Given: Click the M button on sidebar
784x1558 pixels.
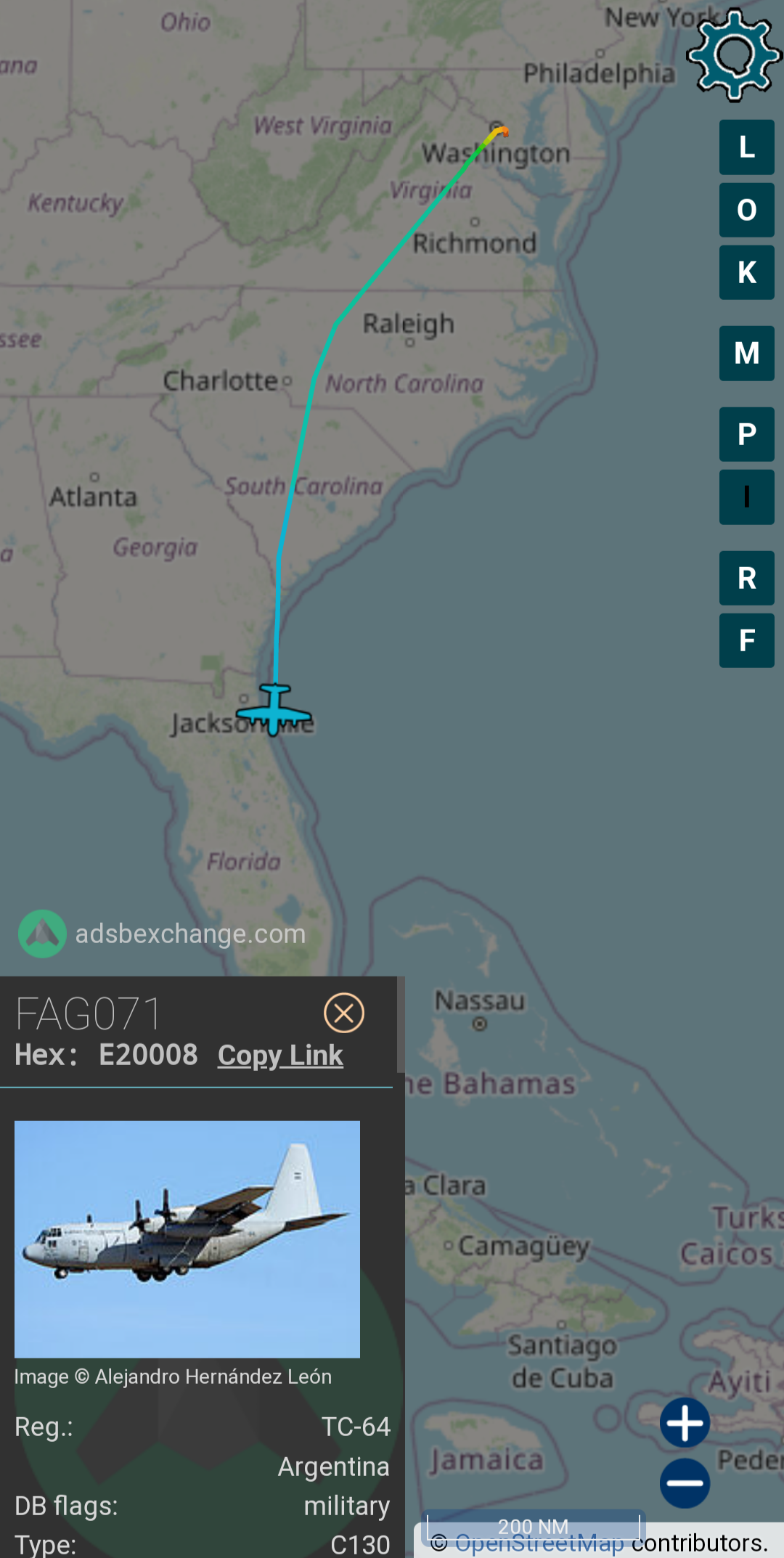Looking at the screenshot, I should pyautogui.click(x=746, y=354).
